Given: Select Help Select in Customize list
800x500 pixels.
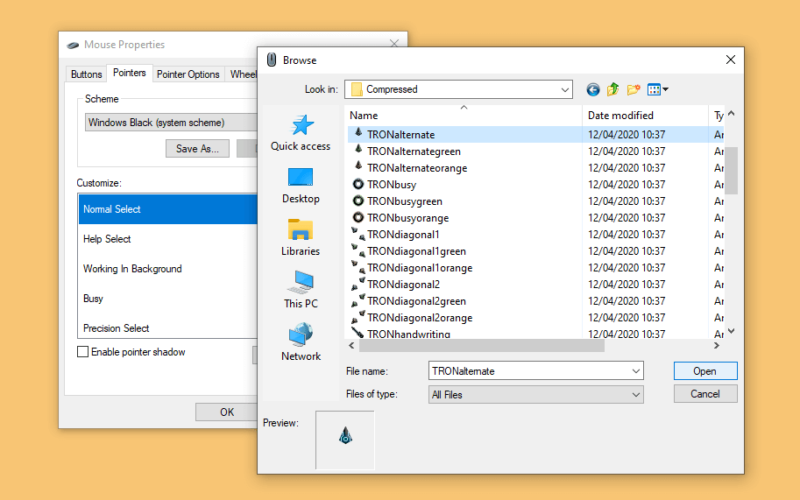Looking at the screenshot, I should tap(168, 239).
